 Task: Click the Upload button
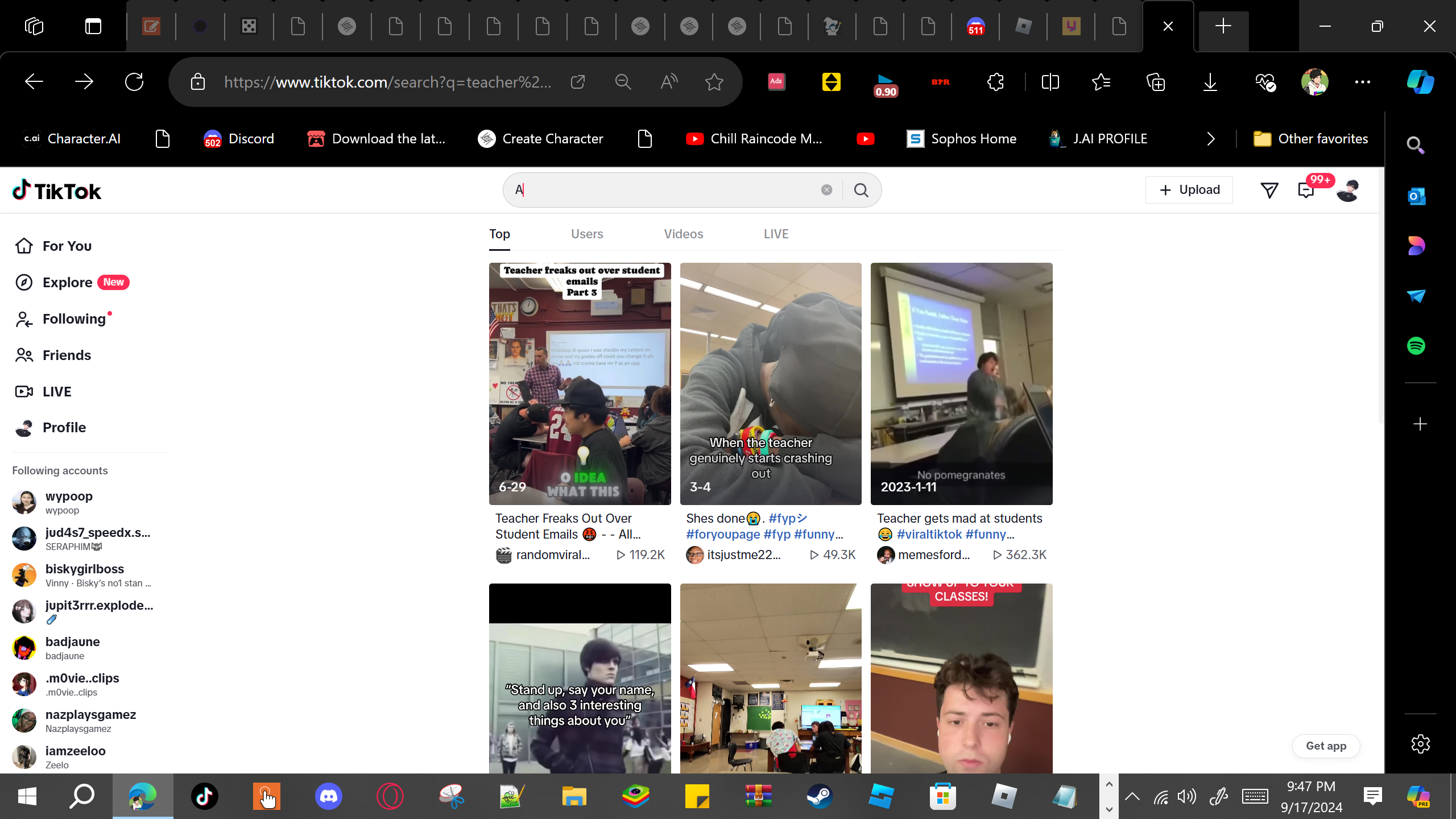click(1189, 190)
